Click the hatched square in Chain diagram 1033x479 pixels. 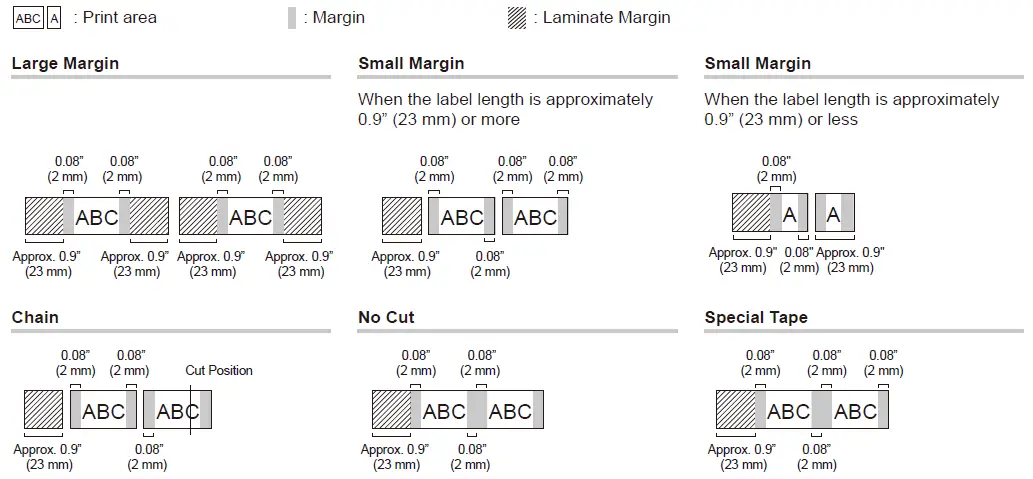(x=43, y=411)
